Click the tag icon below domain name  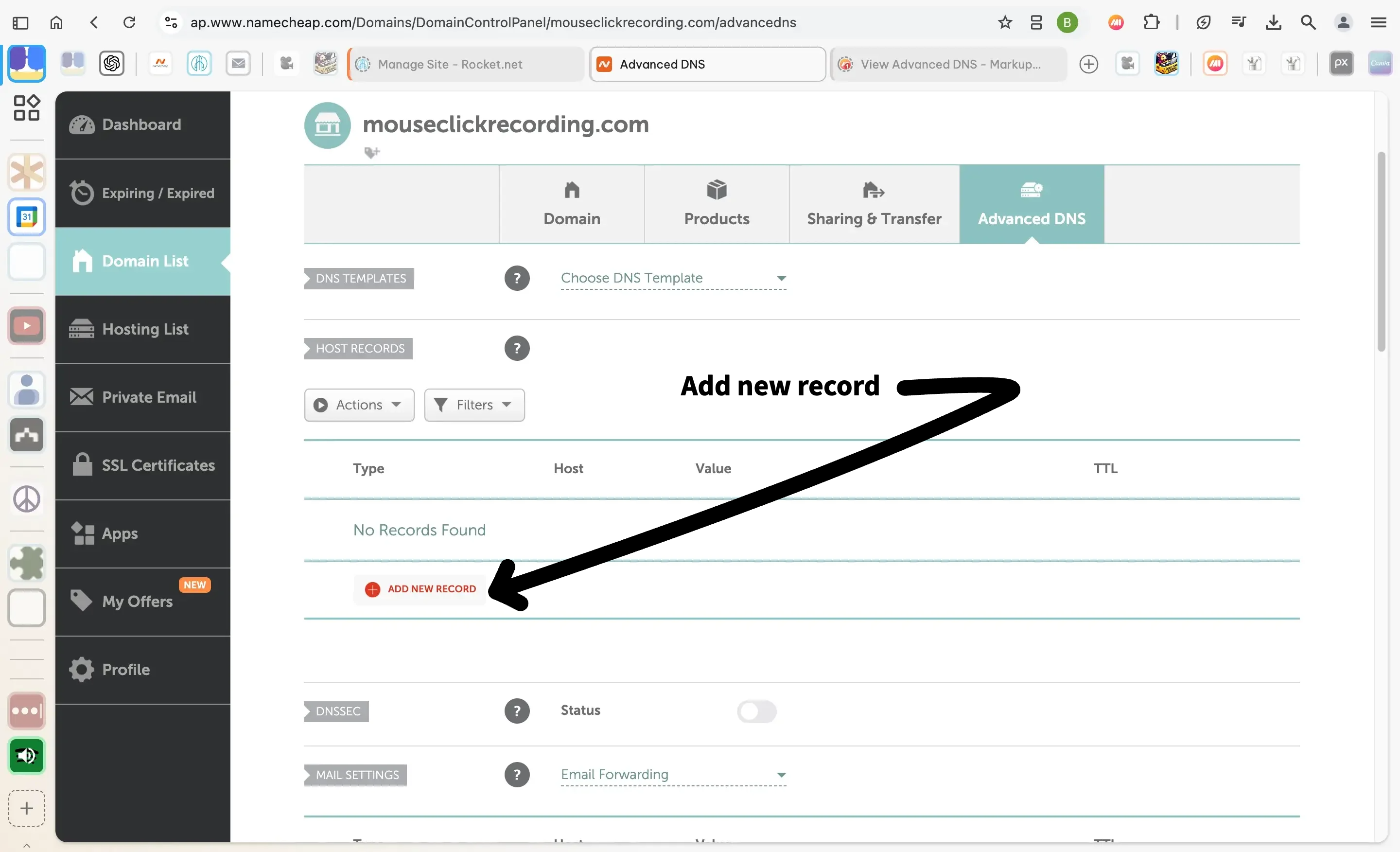(x=371, y=152)
